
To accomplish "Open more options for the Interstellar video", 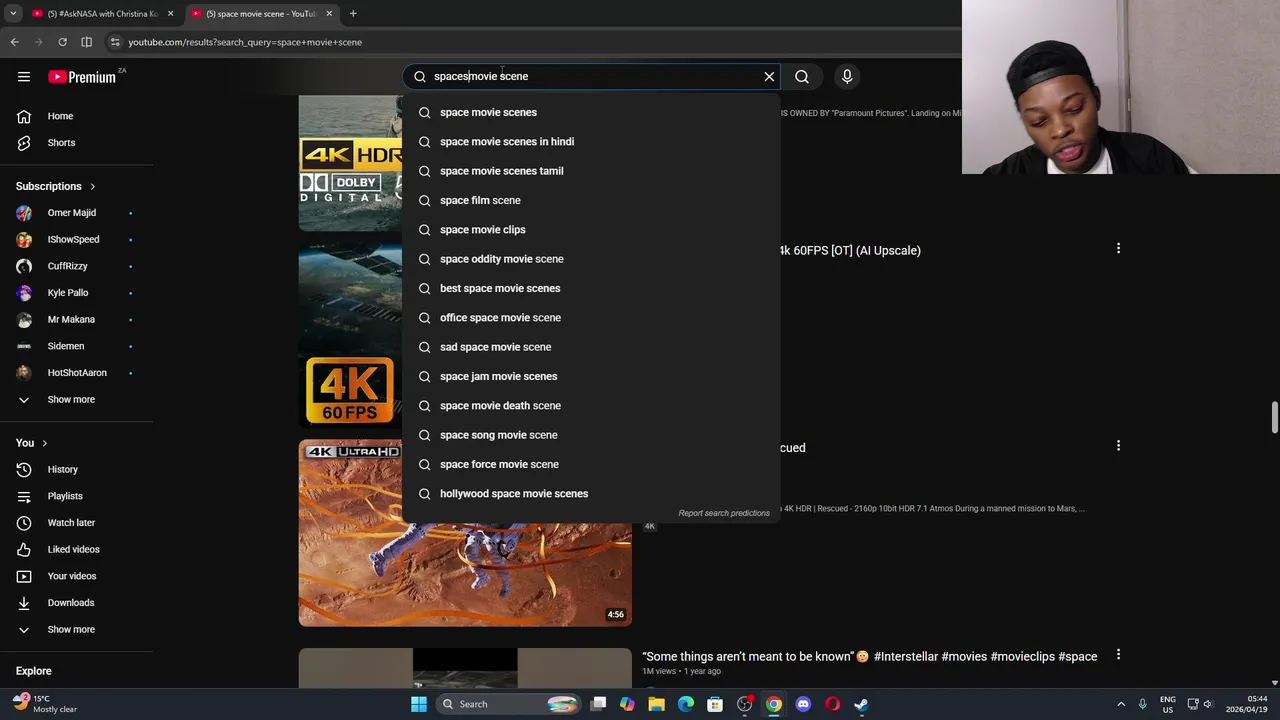I will click(x=1118, y=654).
